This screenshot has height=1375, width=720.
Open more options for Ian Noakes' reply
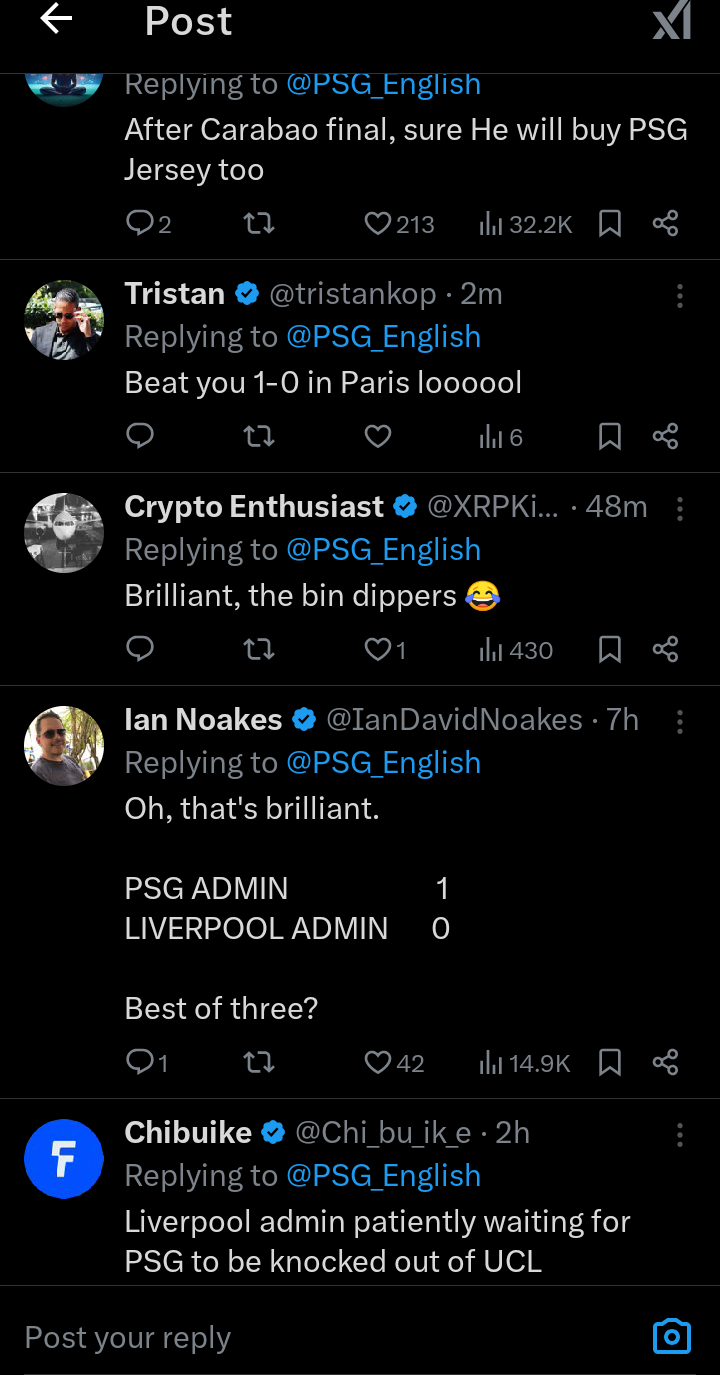click(680, 721)
